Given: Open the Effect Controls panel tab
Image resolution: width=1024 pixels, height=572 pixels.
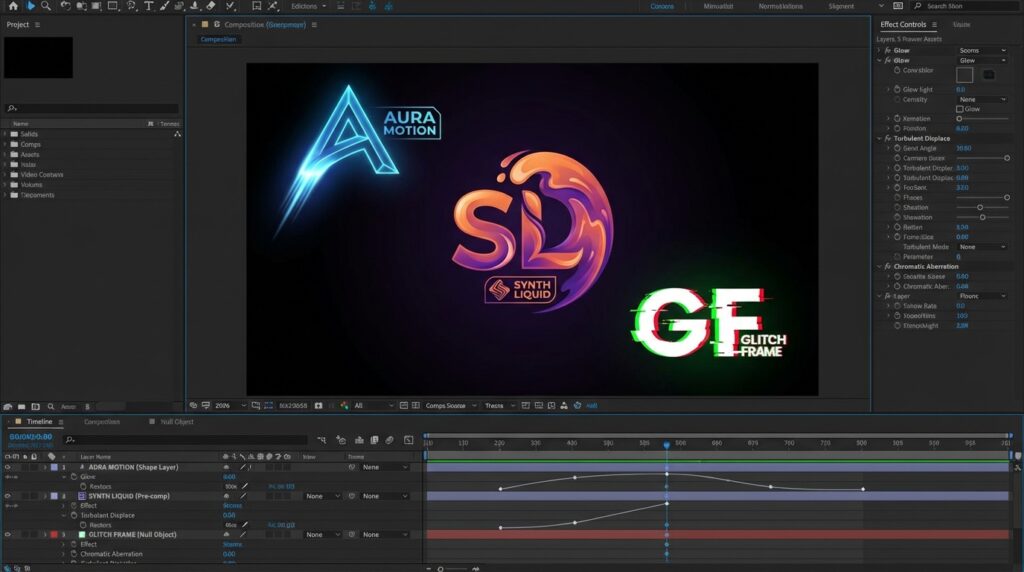Looking at the screenshot, I should click(x=902, y=24).
